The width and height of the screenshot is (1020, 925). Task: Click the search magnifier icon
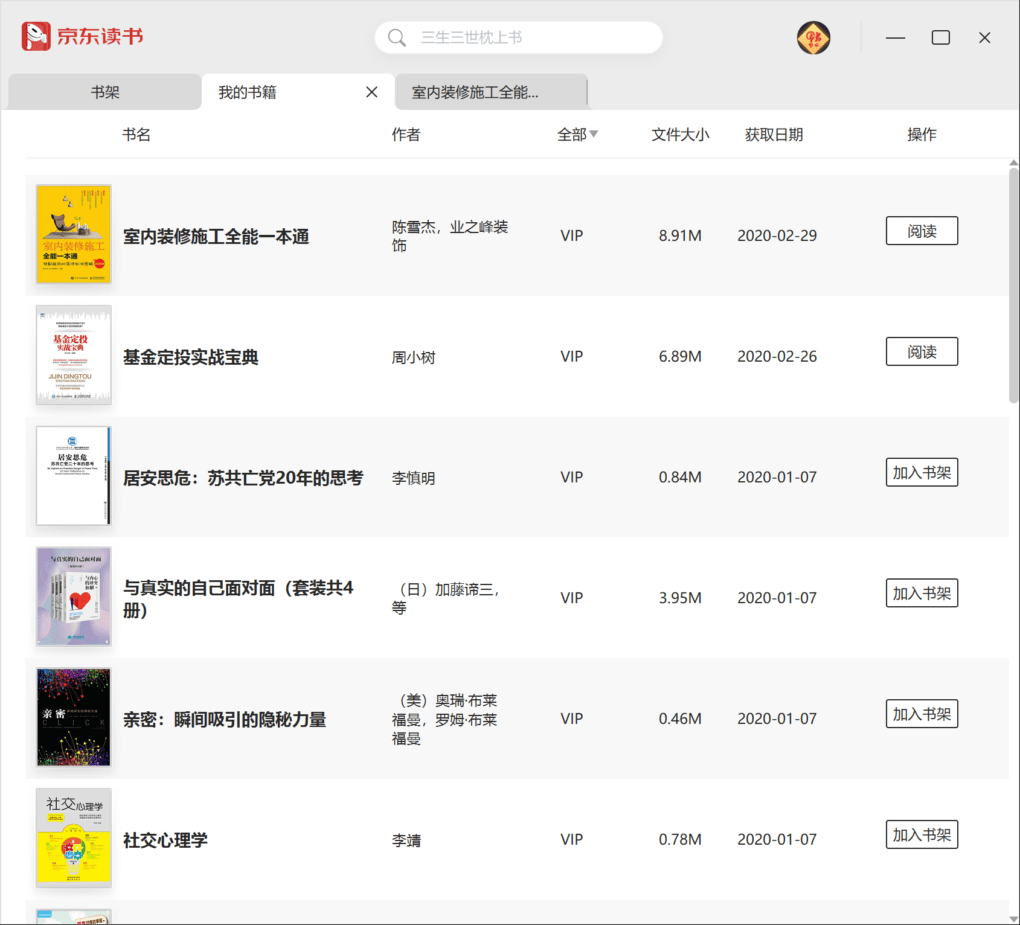(397, 38)
